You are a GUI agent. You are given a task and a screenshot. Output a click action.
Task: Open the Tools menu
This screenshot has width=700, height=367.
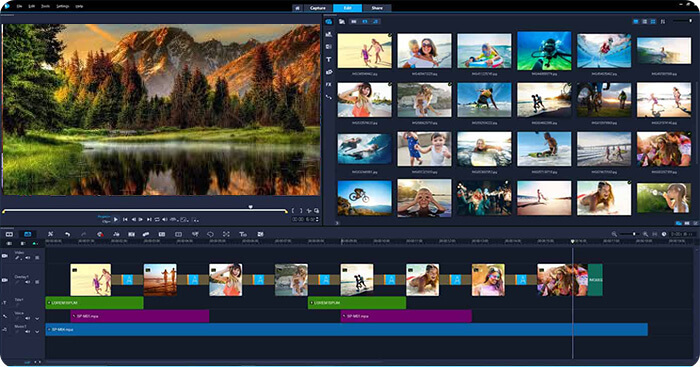click(x=46, y=6)
